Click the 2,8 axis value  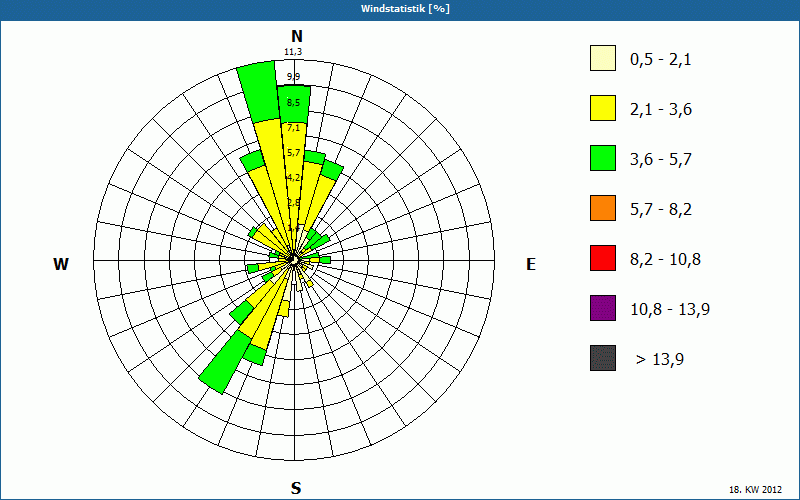coord(293,203)
